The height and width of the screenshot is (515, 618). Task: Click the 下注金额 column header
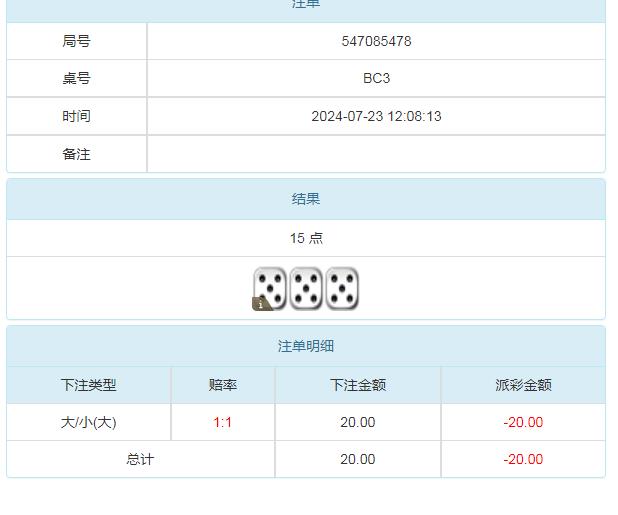coord(358,385)
